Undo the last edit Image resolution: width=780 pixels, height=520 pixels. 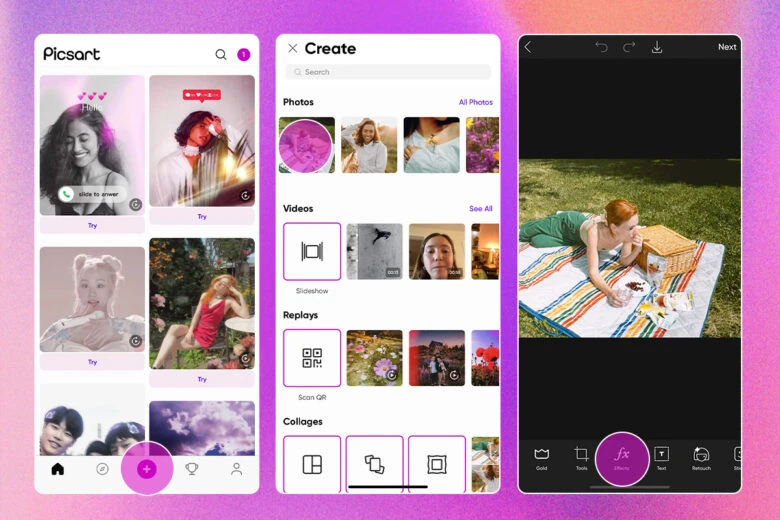tap(601, 47)
